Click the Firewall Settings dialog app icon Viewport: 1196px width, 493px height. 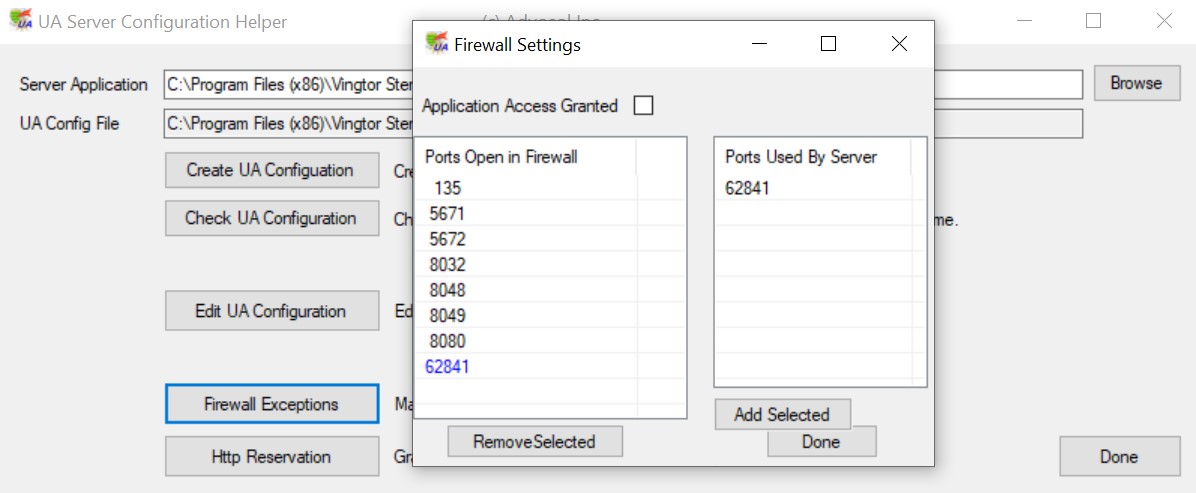coord(436,43)
